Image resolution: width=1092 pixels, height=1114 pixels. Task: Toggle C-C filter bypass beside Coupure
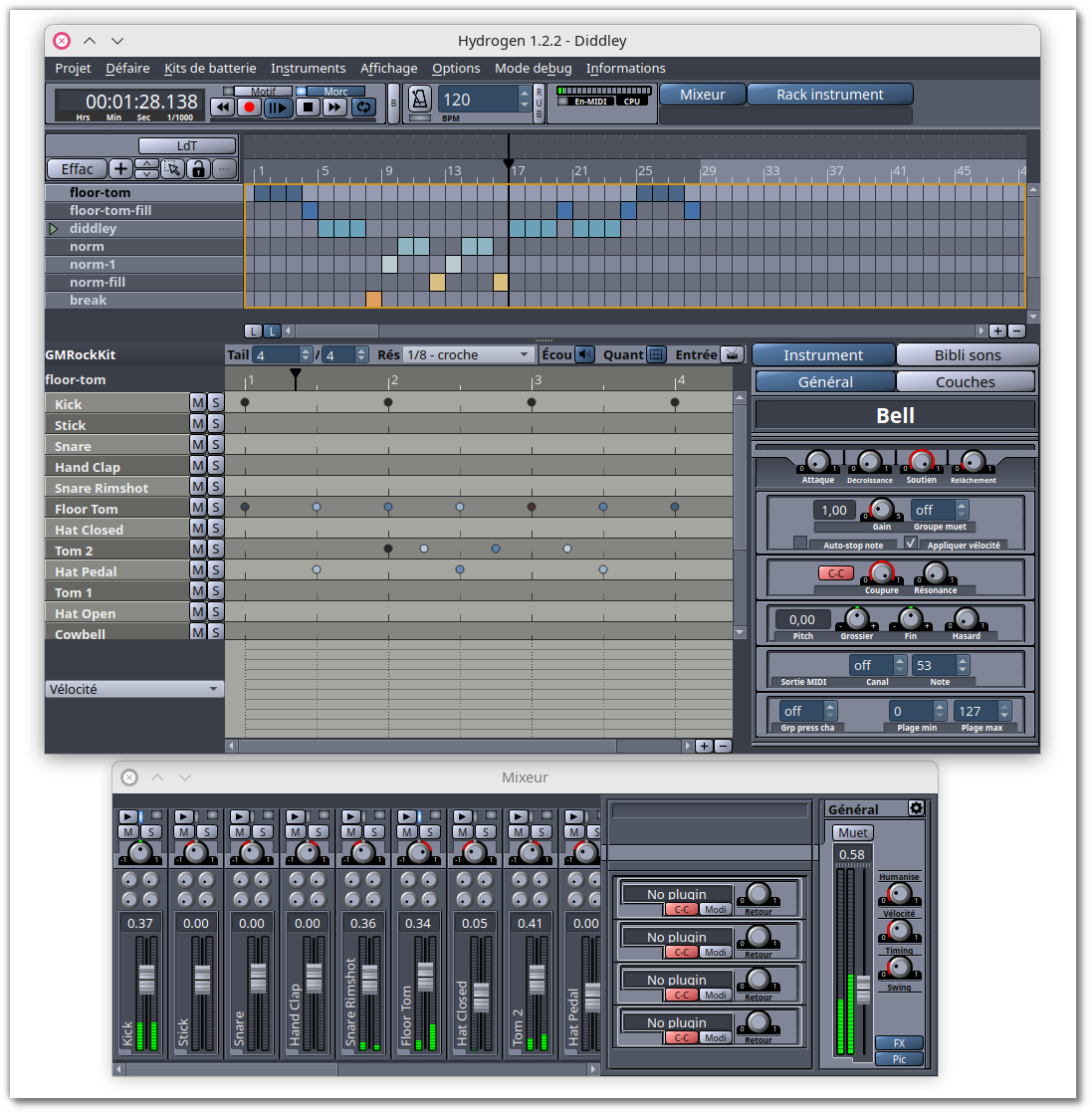(836, 573)
